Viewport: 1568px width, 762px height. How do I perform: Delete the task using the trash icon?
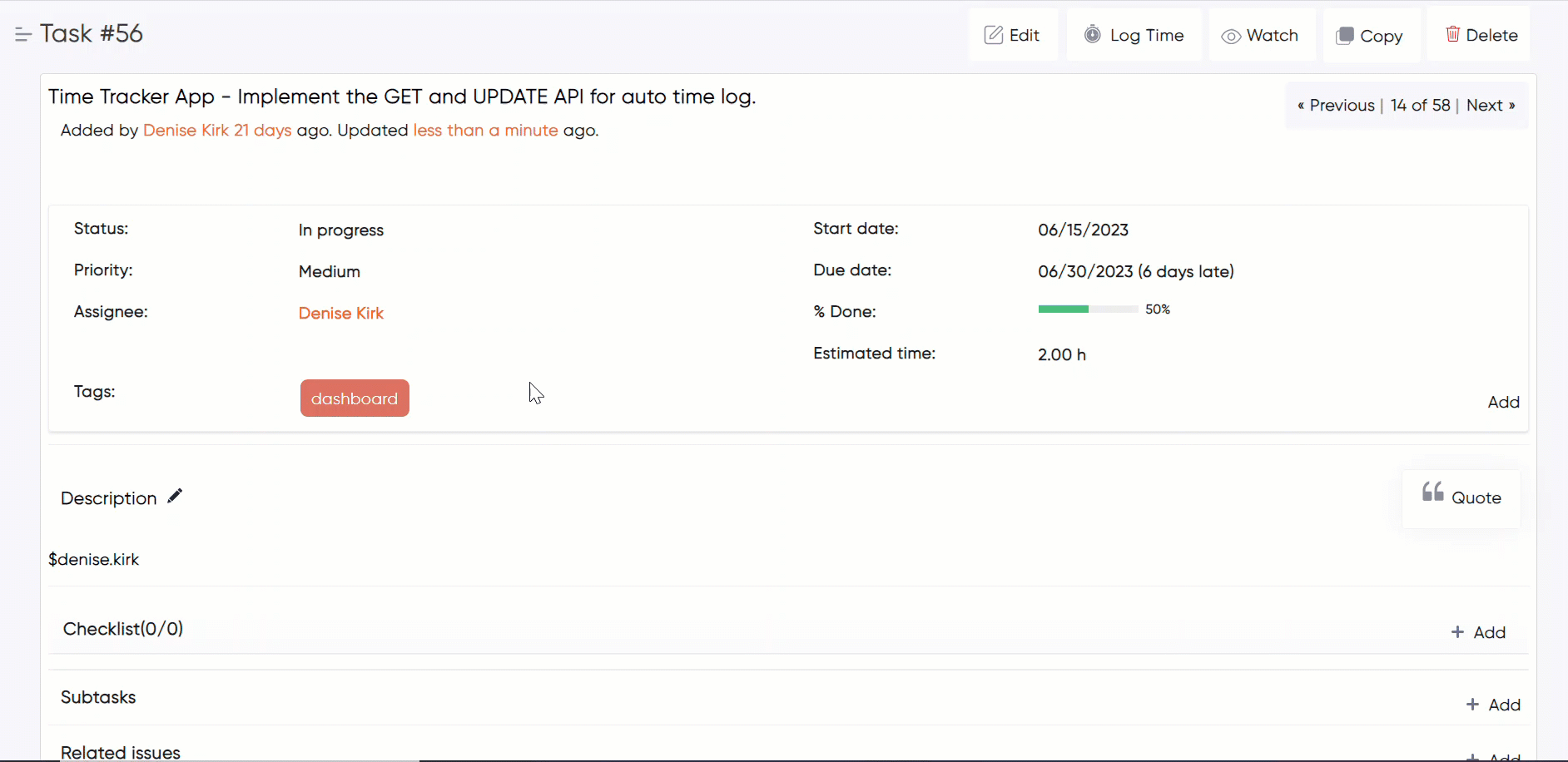[x=1481, y=35]
